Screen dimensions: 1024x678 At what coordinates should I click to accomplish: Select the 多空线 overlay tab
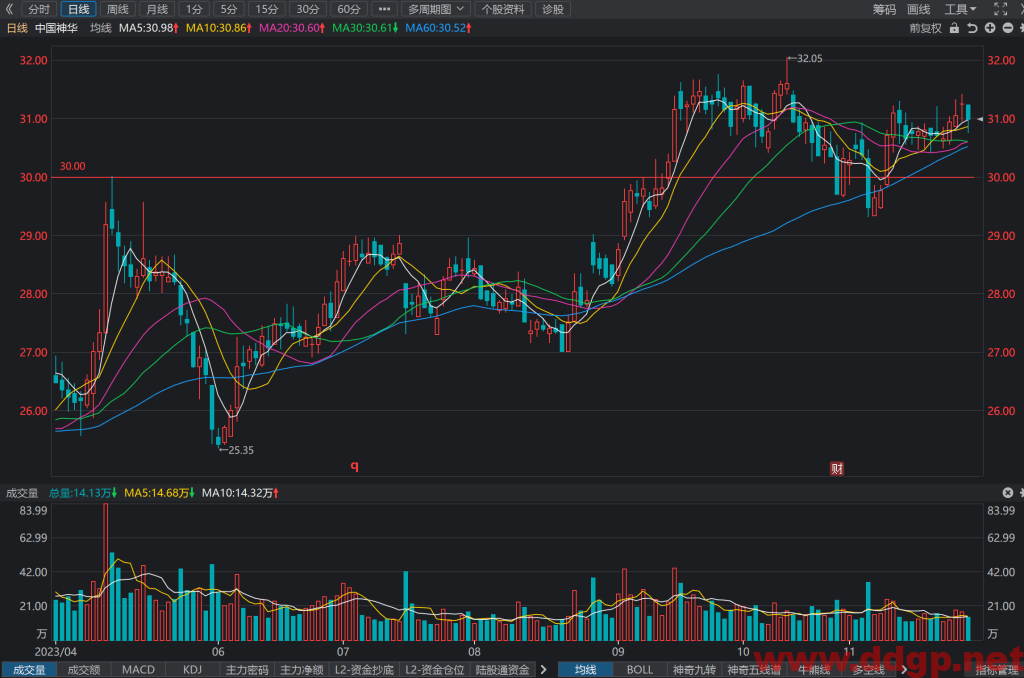(869, 670)
